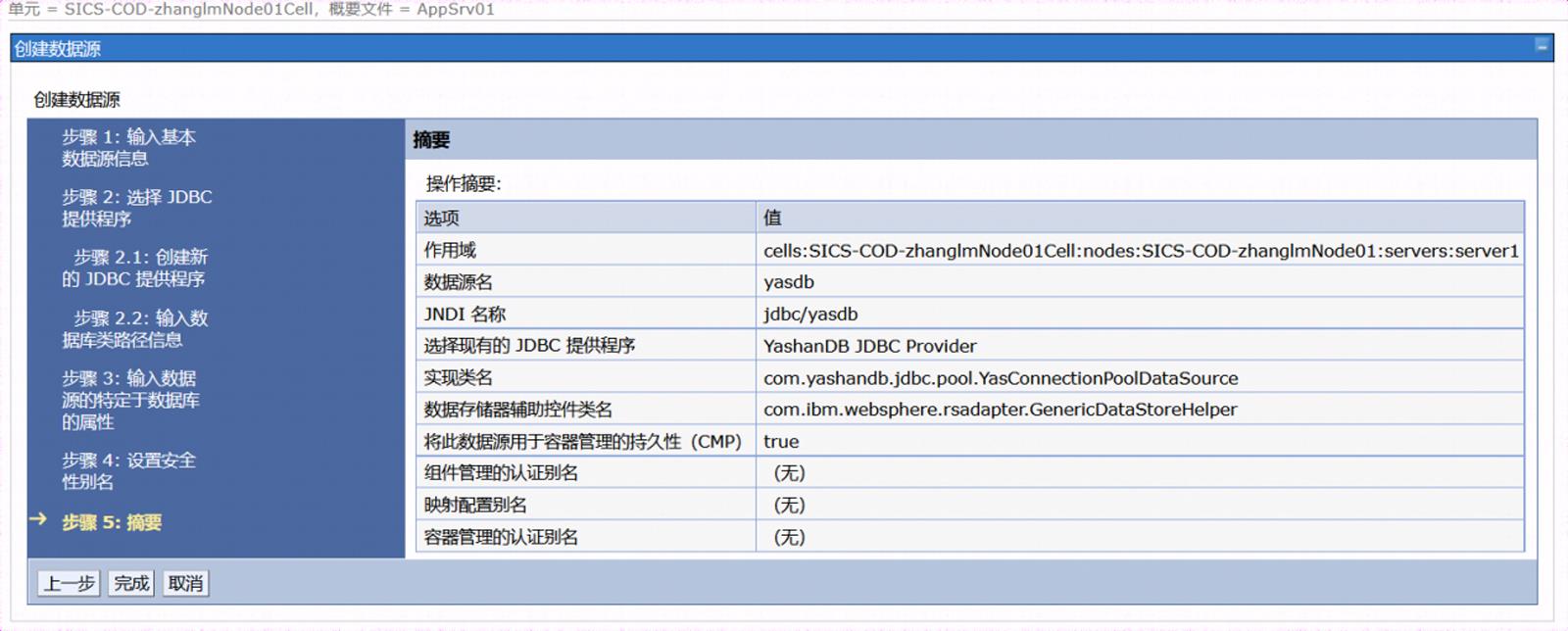
Task: Click the com.ibm.websphere.rsadapter.GenericDataStoreHelper value
Action: 1001,410
